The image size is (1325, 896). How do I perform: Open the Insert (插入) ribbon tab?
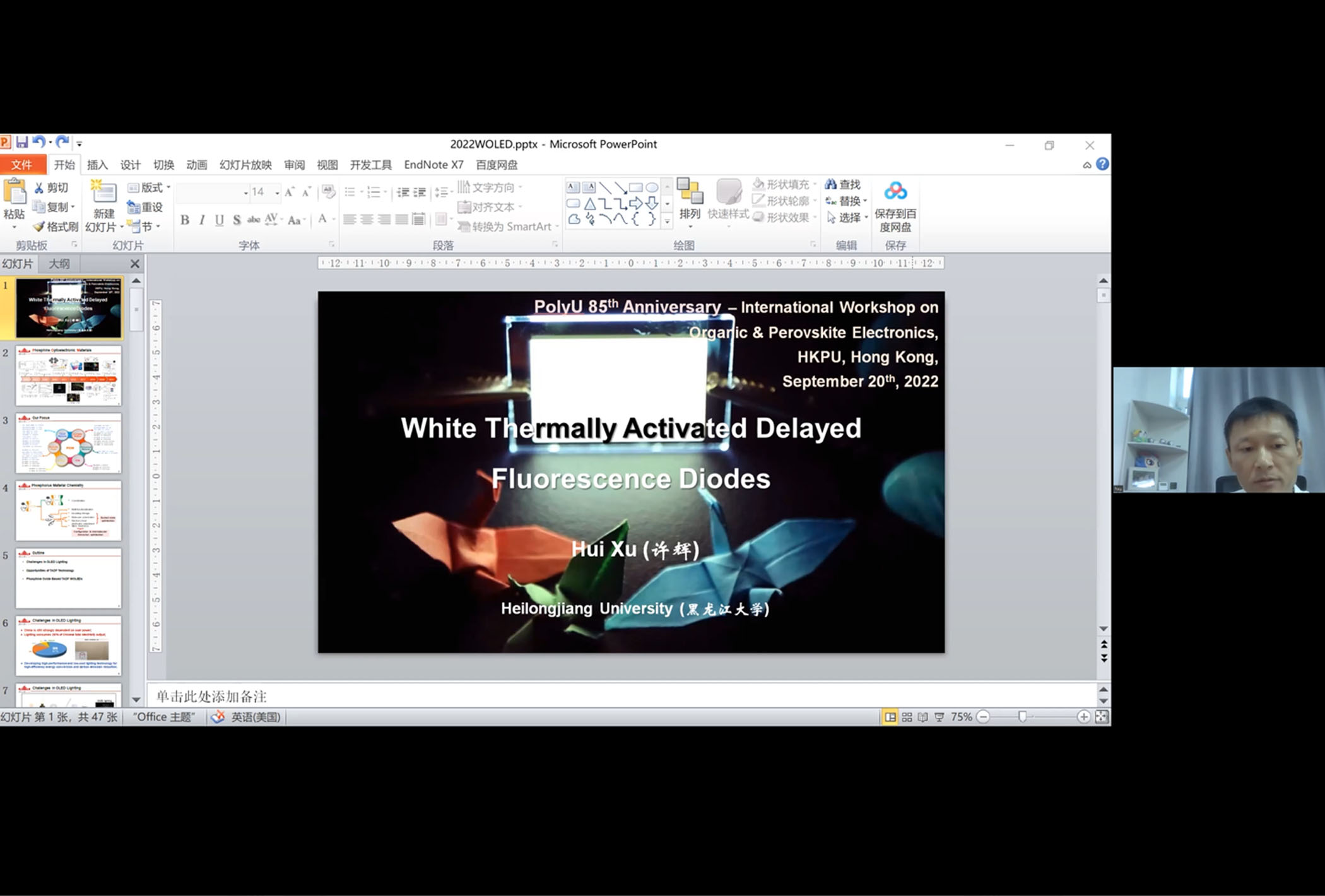pyautogui.click(x=97, y=165)
